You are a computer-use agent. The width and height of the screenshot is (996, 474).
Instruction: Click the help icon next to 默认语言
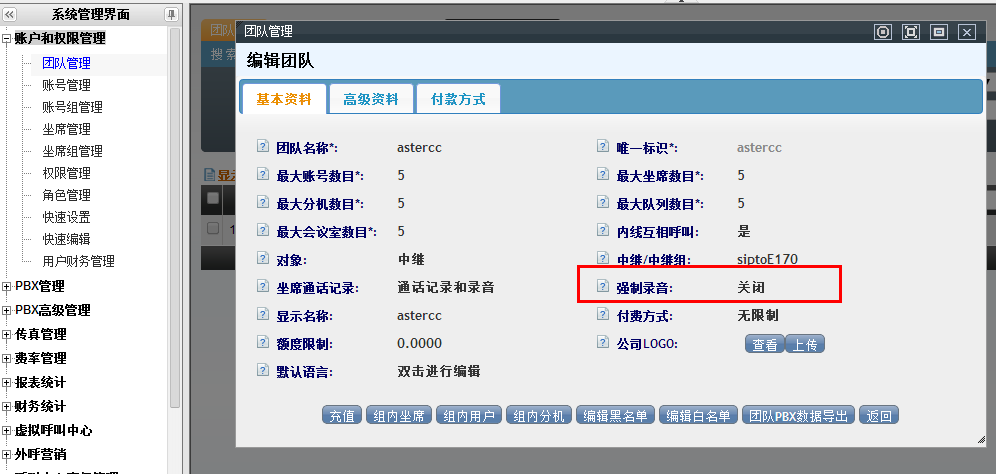[x=264, y=371]
